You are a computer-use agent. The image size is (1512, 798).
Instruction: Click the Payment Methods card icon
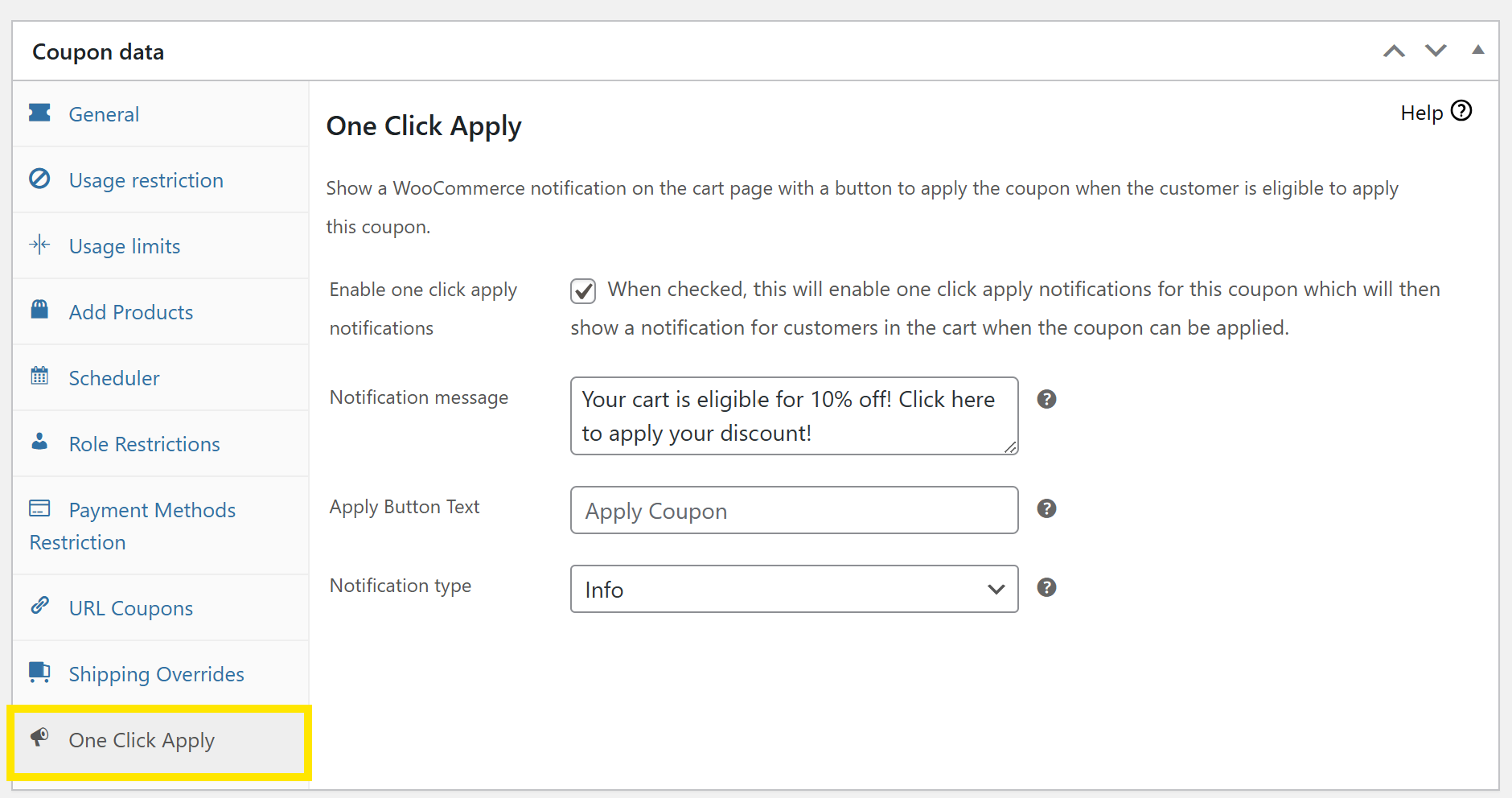39,508
